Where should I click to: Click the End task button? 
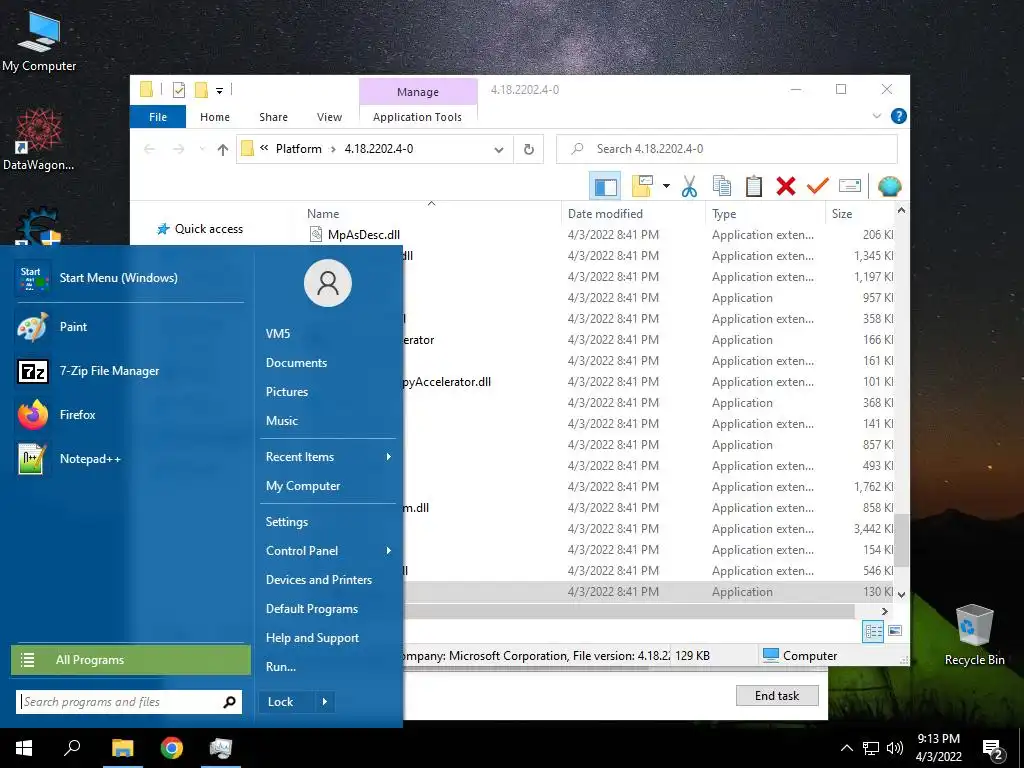pos(777,696)
